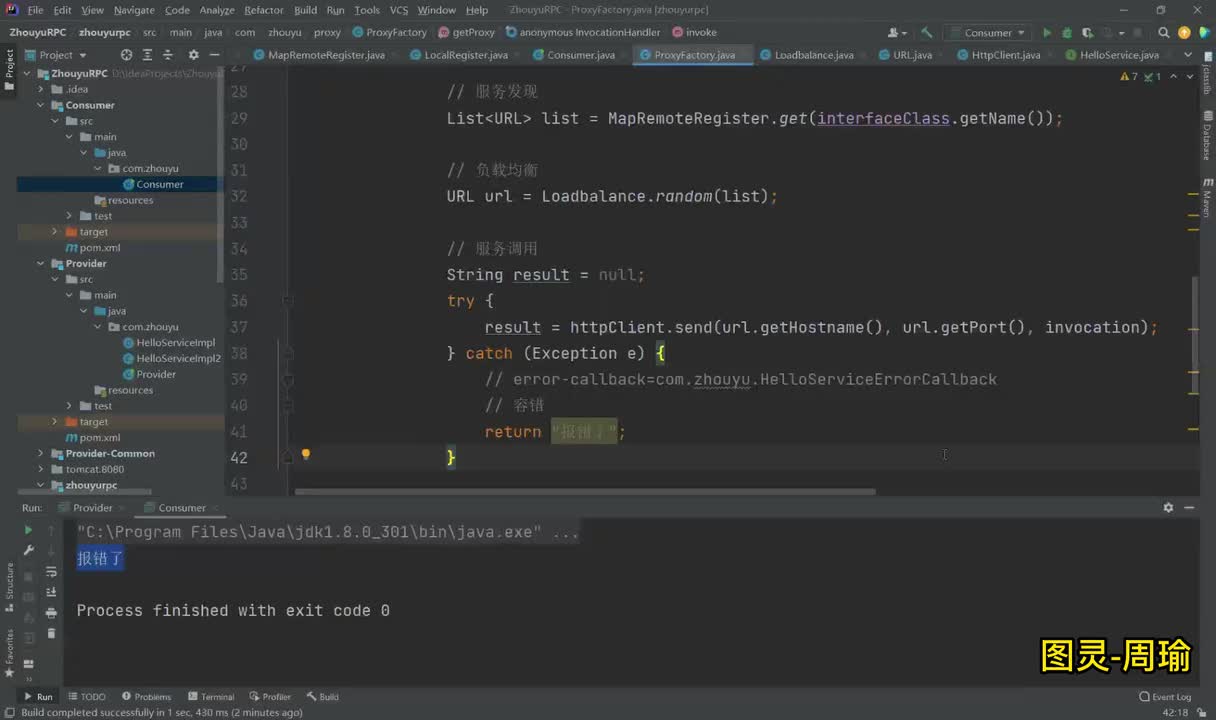
Task: Open the account user icon dropdown
Action: [897, 33]
